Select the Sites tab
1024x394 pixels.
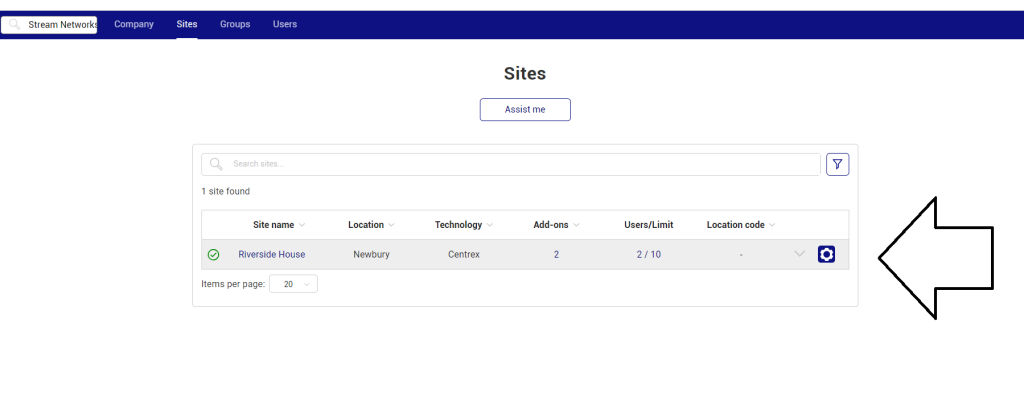point(187,24)
